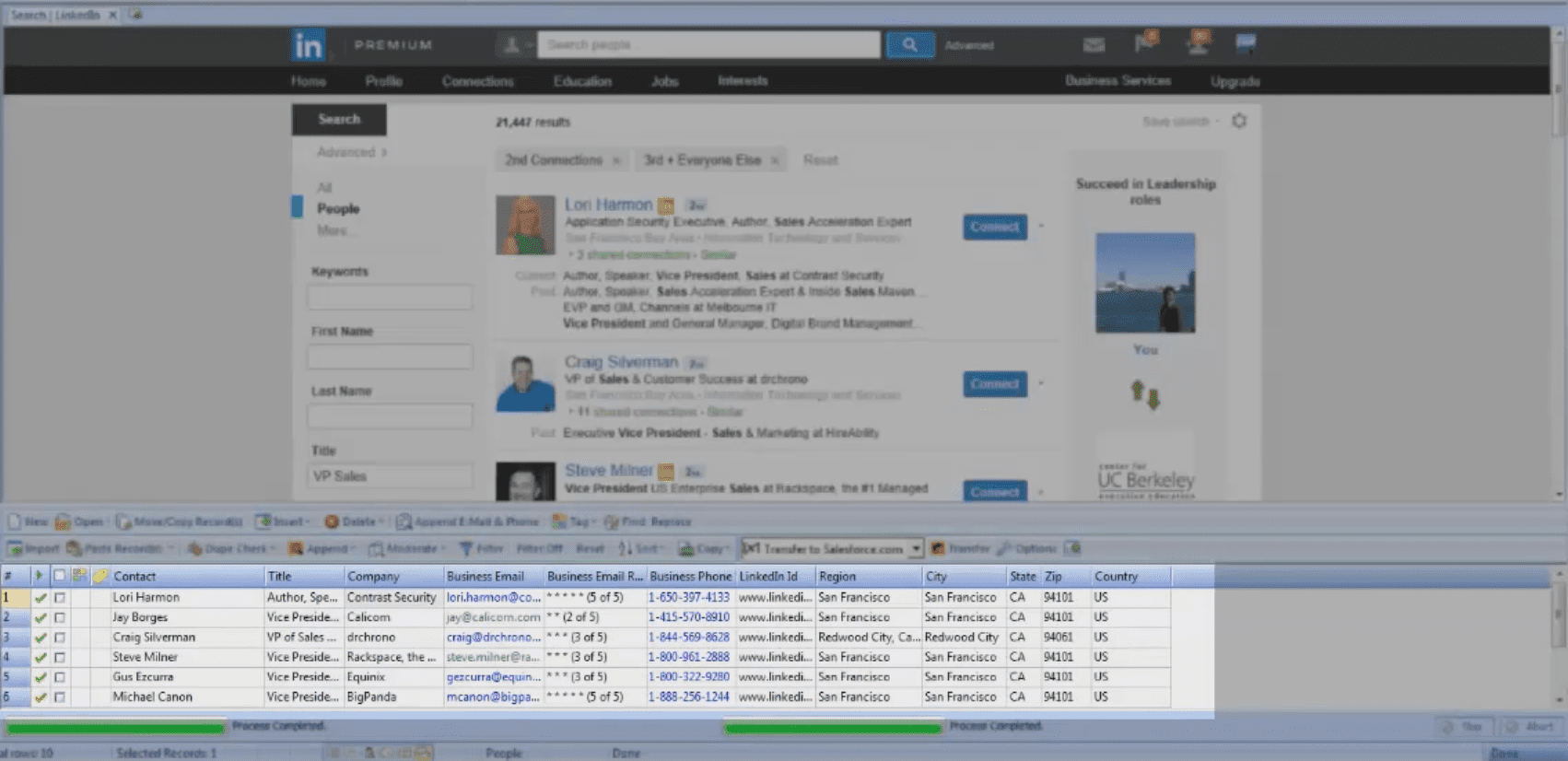
Task: Open the Jobs menu item
Action: [664, 81]
